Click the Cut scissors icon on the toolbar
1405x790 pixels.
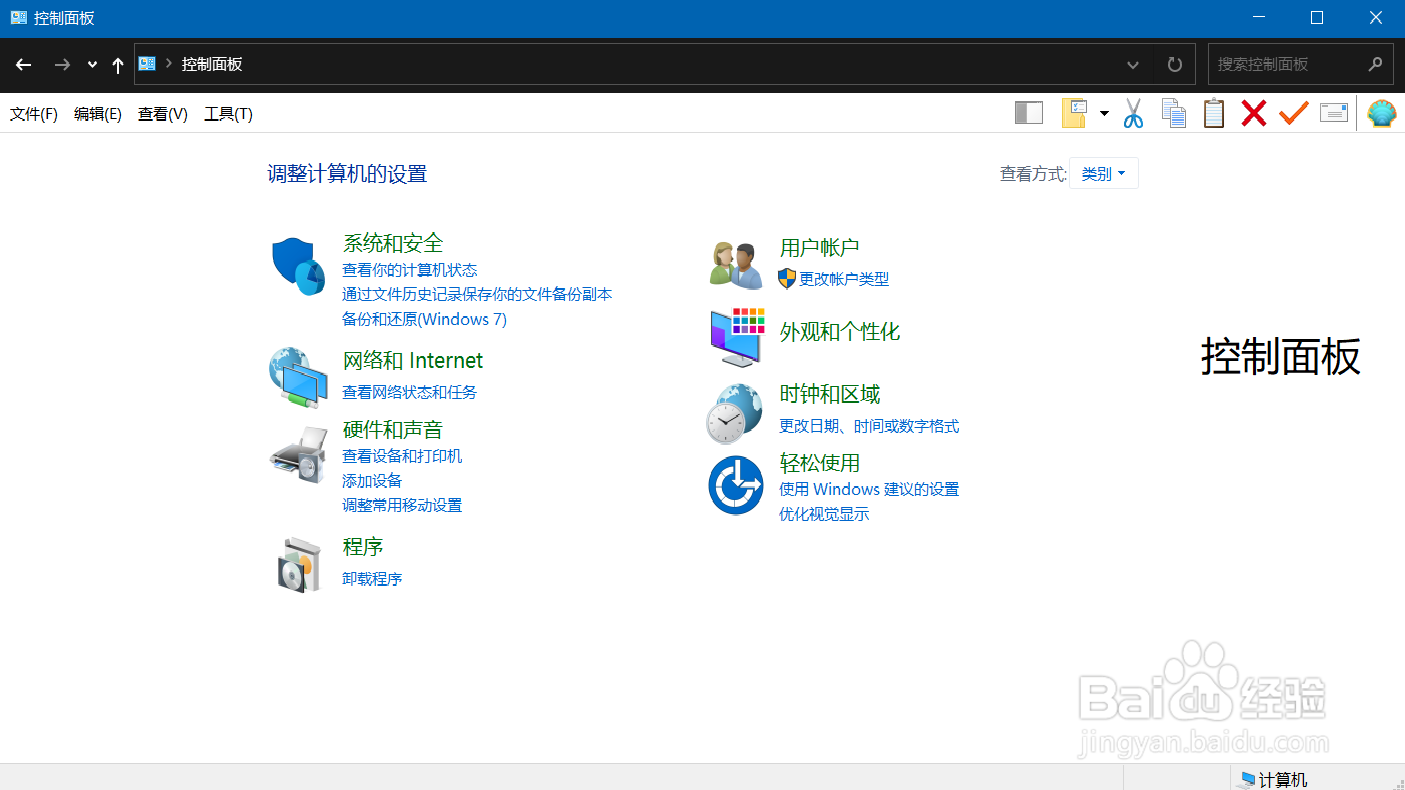click(x=1133, y=113)
